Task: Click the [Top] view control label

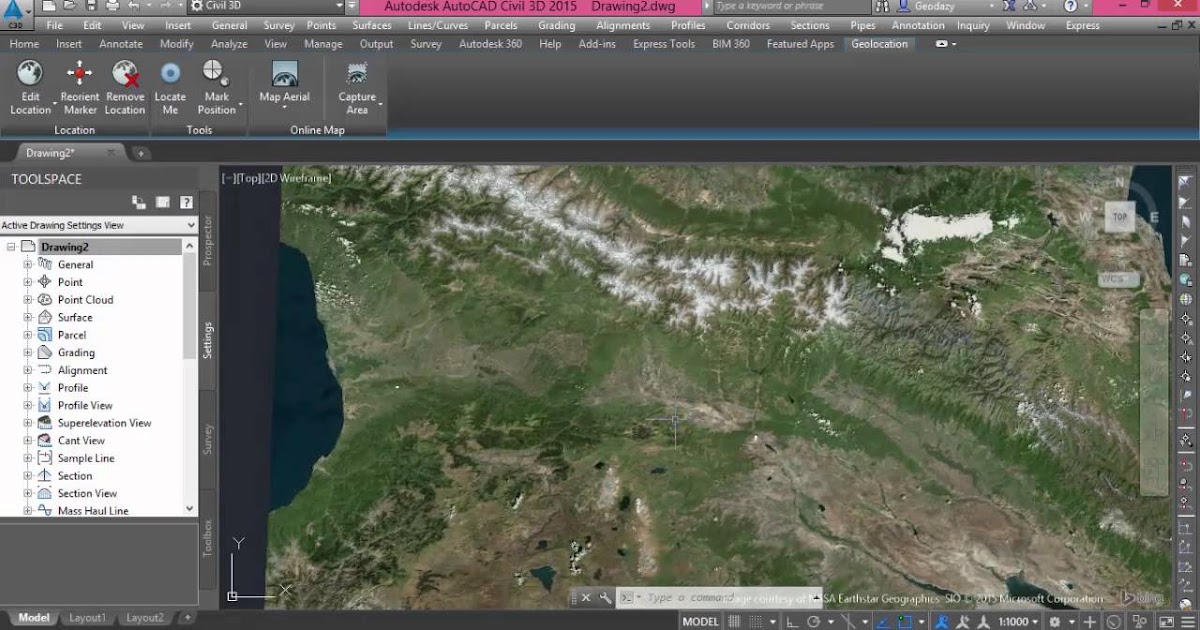Action: [248, 178]
